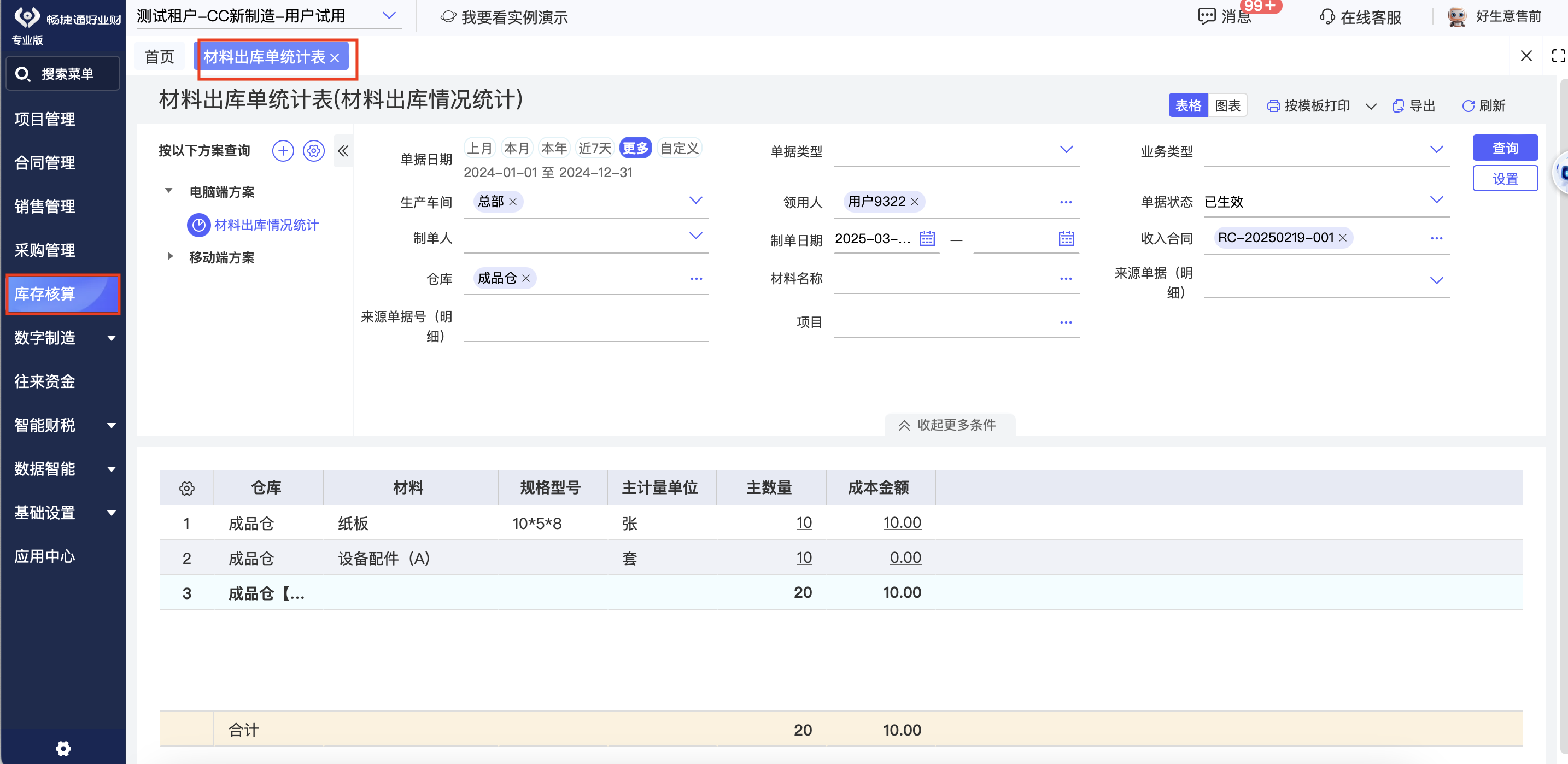Remove RC-20250219-001 contract tag
Image resolution: width=1568 pixels, height=764 pixels.
pyautogui.click(x=1342, y=238)
